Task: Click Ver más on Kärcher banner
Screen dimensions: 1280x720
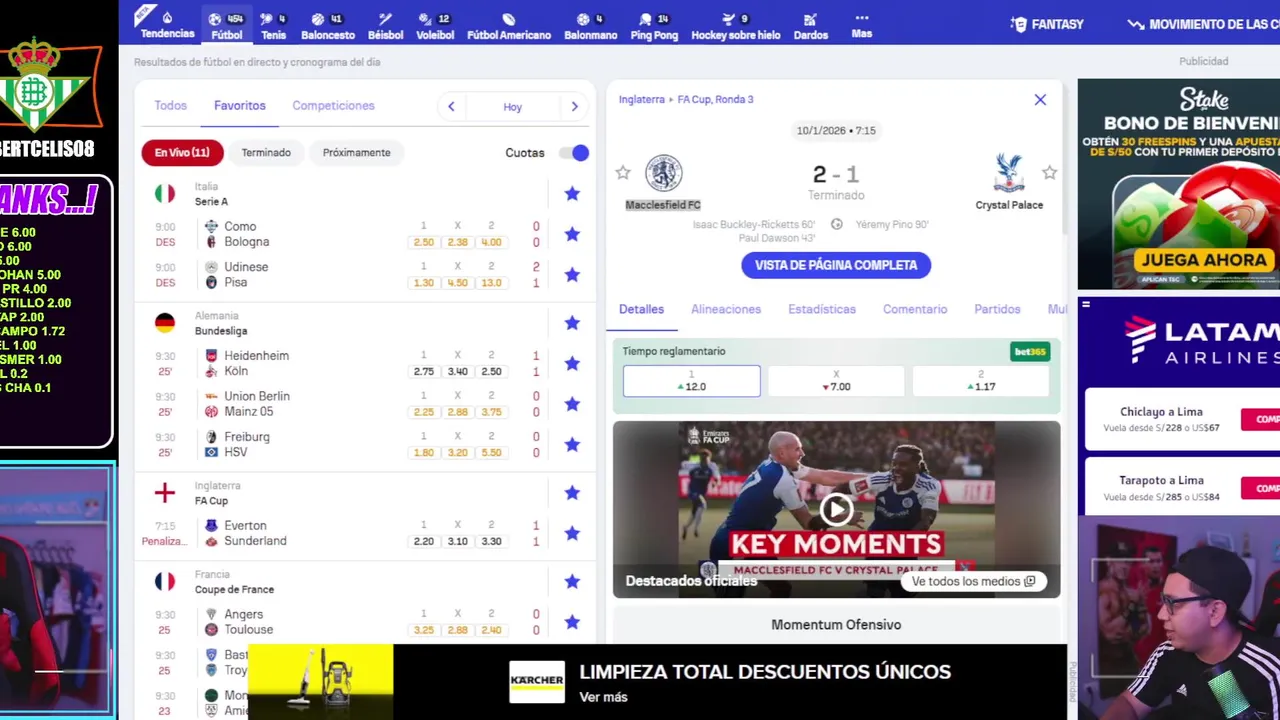Action: 603,697
